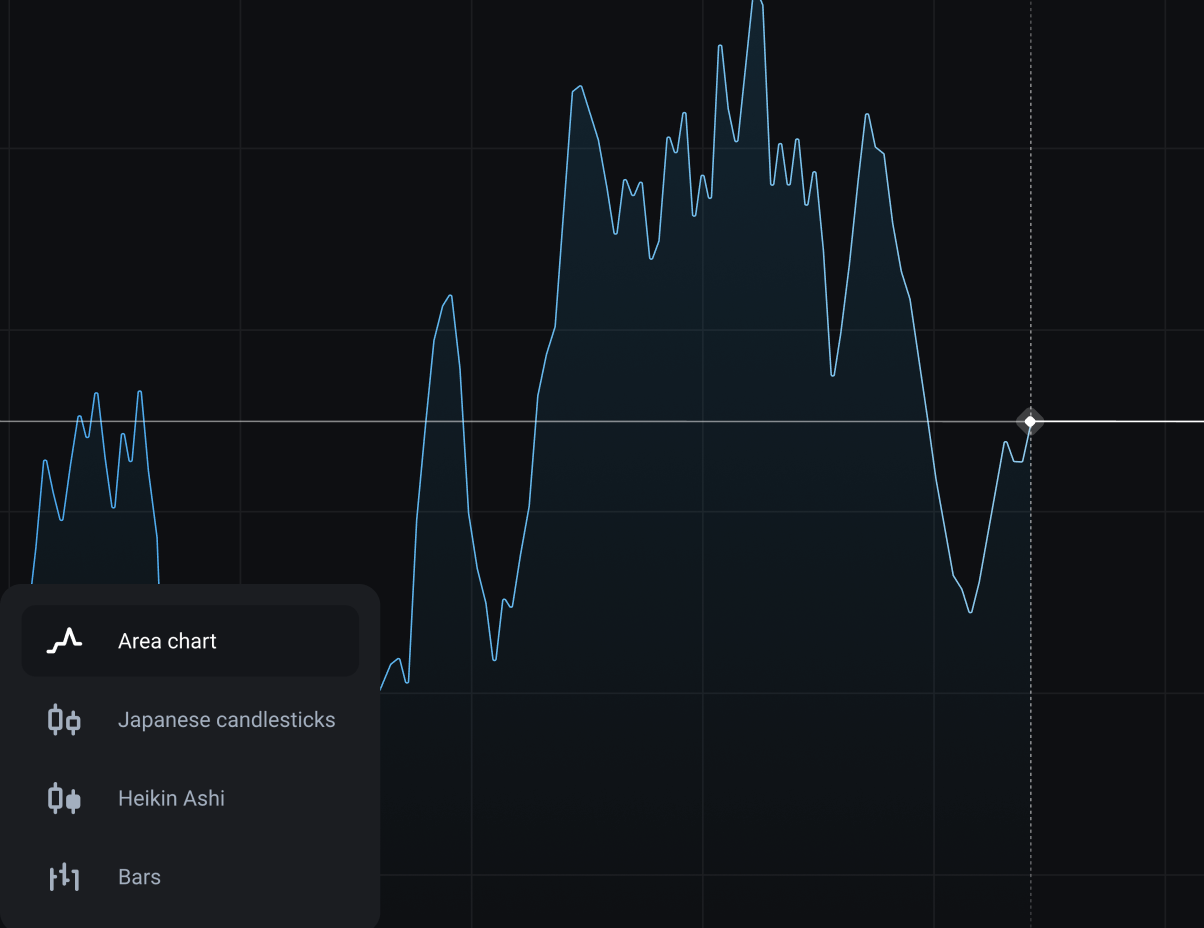Pick the Bars chart type label
This screenshot has width=1204, height=928.
tap(139, 877)
